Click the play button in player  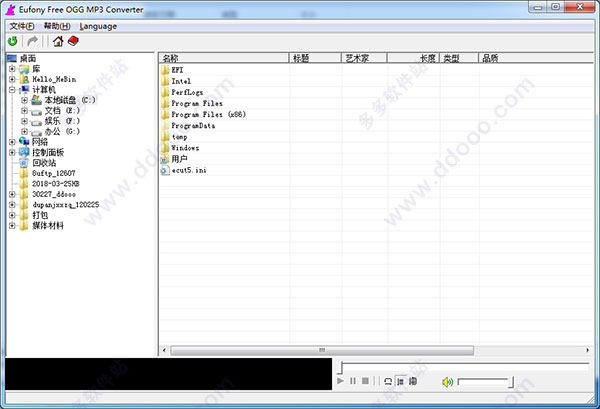[340, 381]
